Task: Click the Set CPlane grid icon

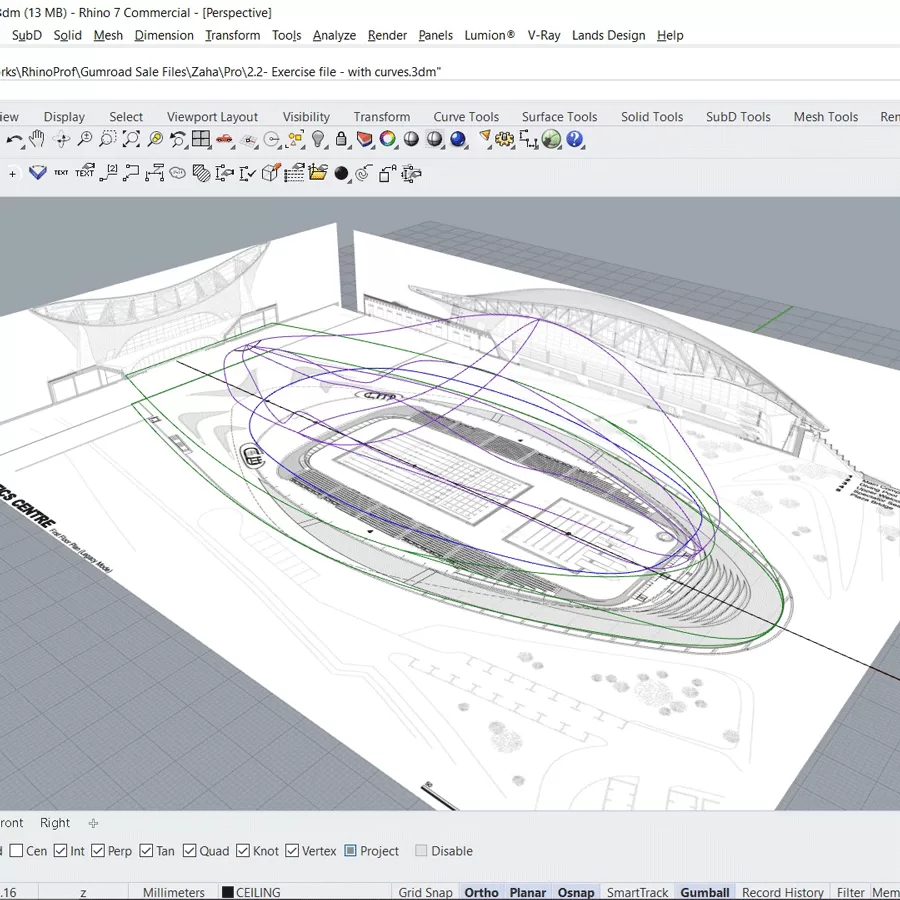Action: coord(249,139)
